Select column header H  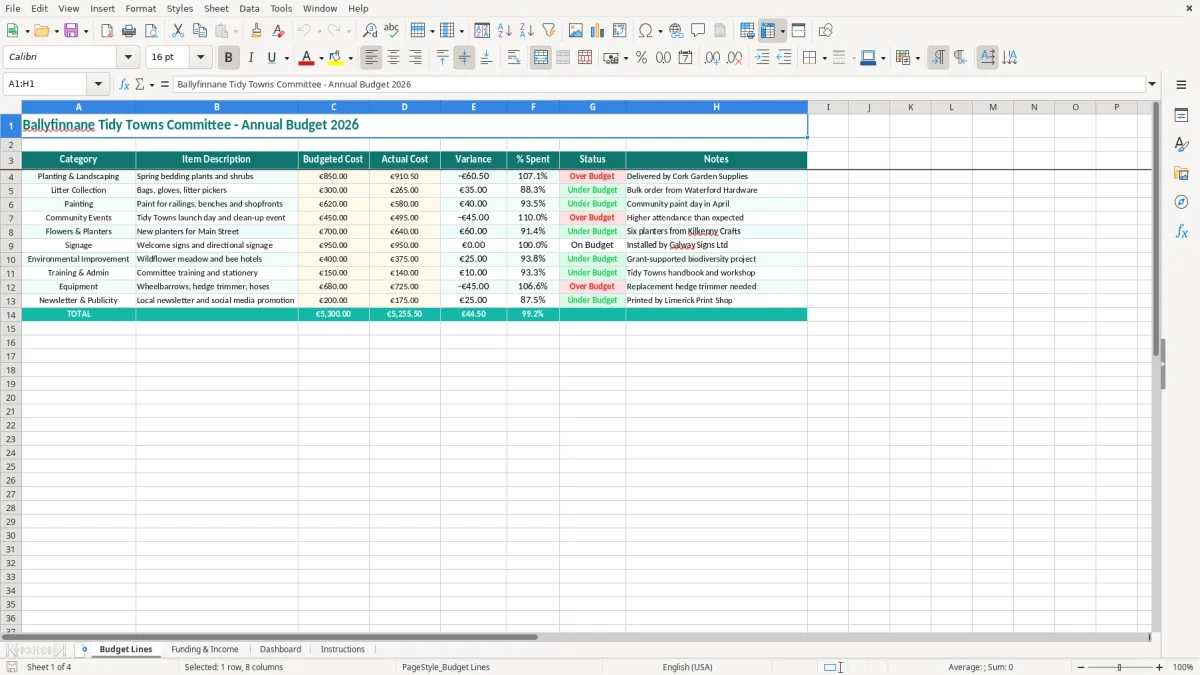coord(717,107)
